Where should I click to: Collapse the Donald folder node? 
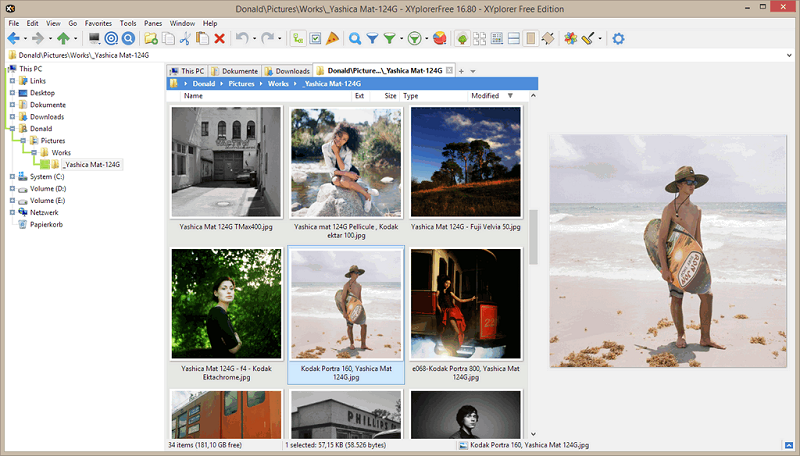[x=12, y=129]
